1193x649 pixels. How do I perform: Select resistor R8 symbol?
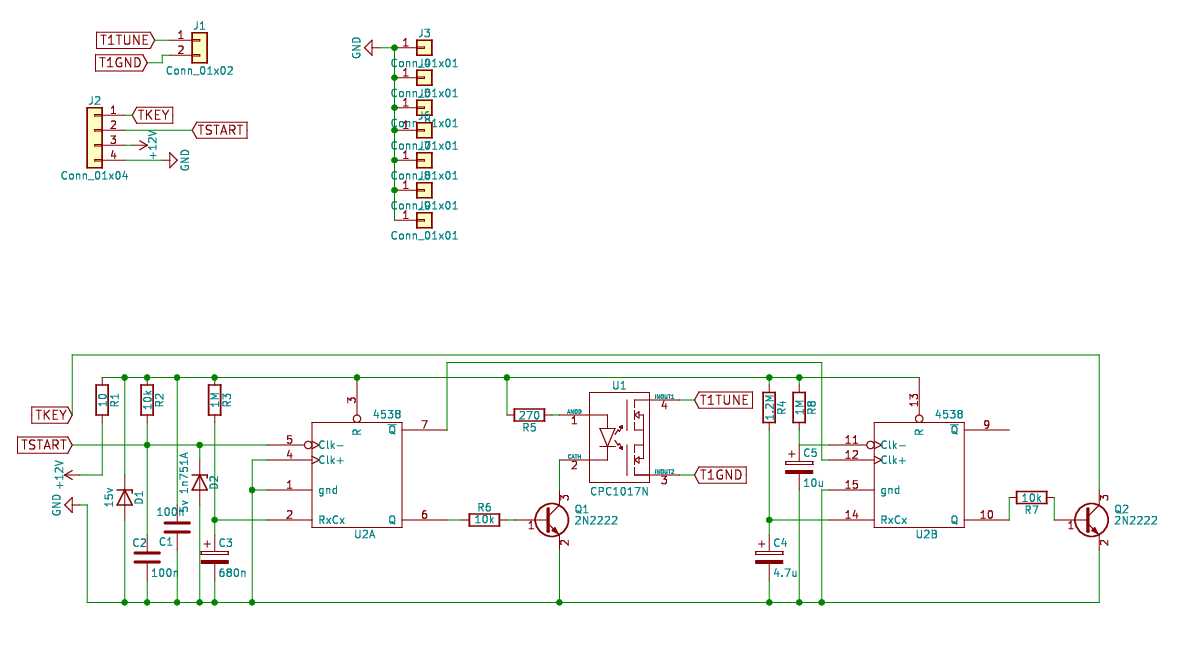tap(799, 407)
